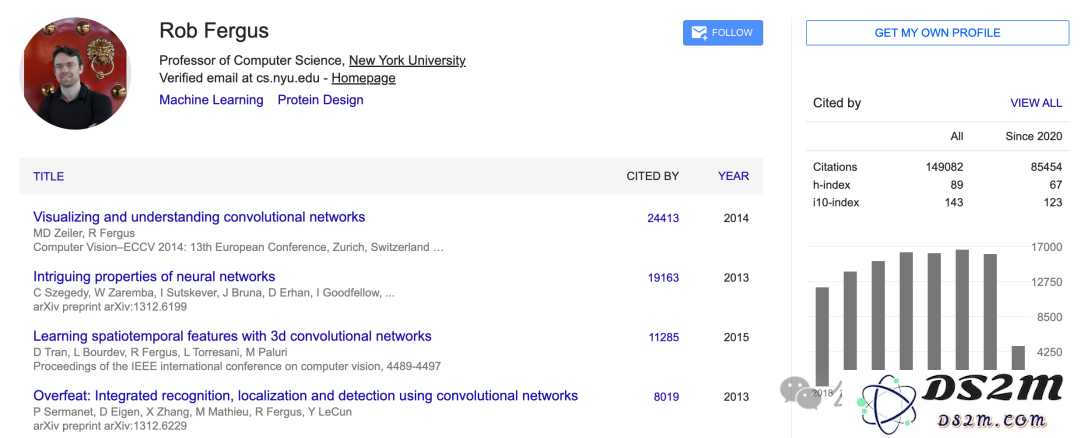Click authors line MD Zeiler, R Fergus

(84, 233)
